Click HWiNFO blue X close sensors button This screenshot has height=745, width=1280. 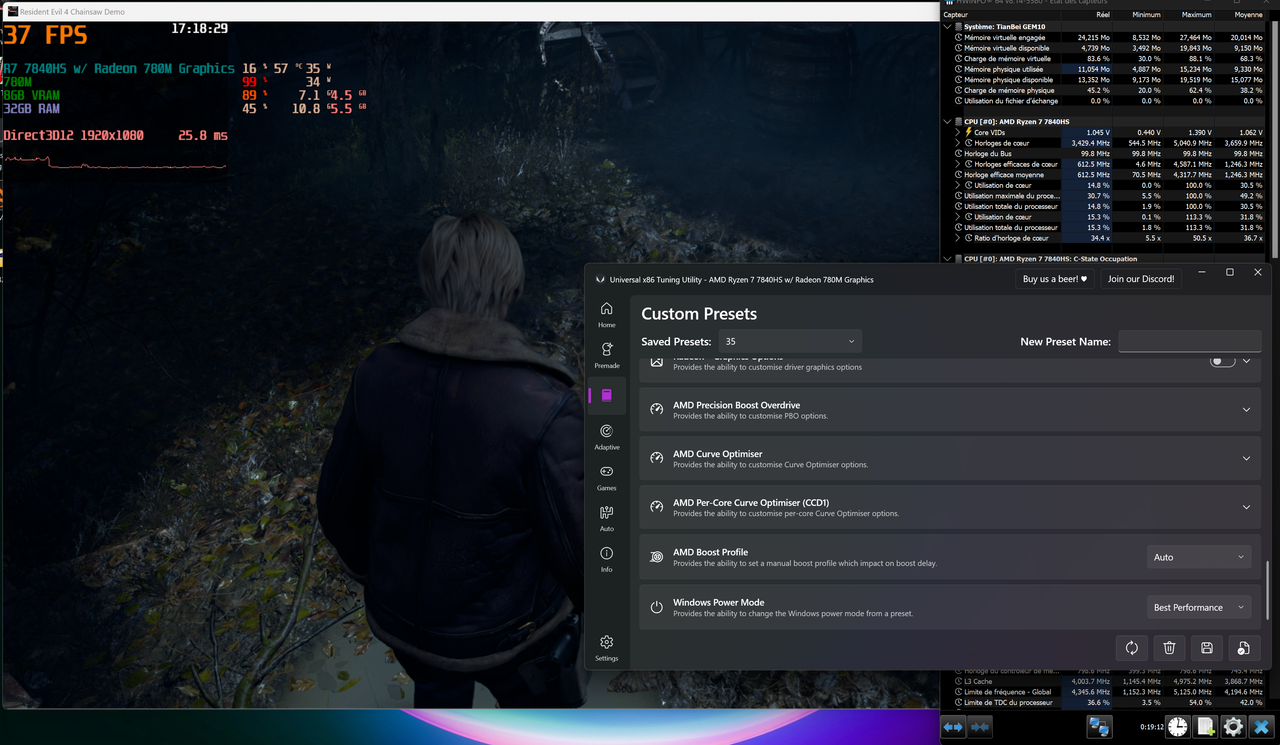(x=1261, y=727)
